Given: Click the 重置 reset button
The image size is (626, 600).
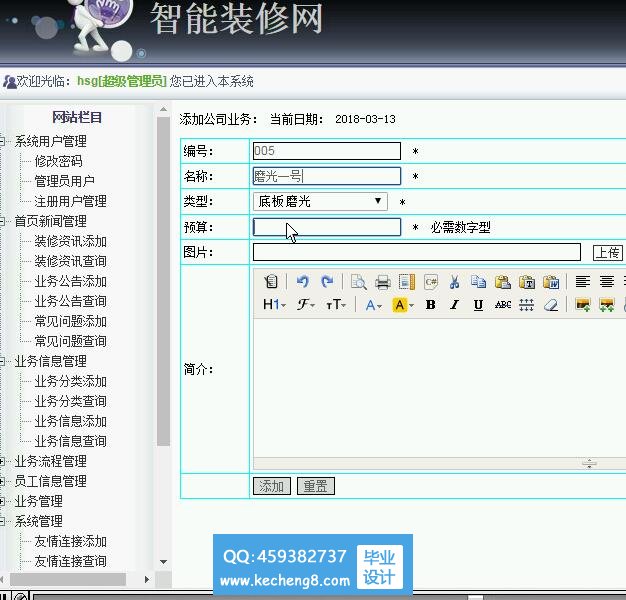Looking at the screenshot, I should coord(316,486).
